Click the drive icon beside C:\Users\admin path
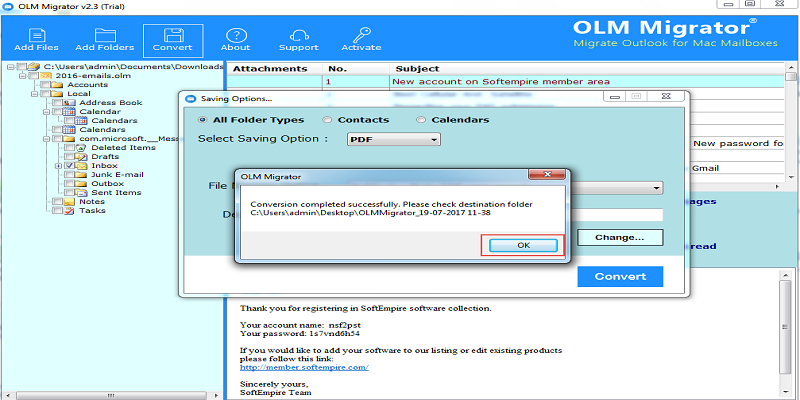Viewport: 800px width, 400px height. (x=34, y=66)
